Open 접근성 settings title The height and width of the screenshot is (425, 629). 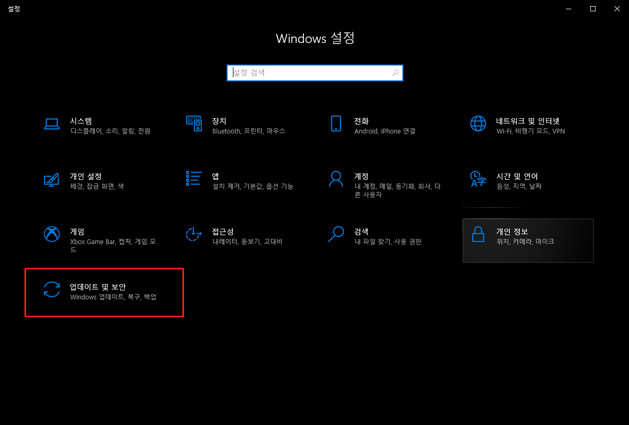click(223, 232)
